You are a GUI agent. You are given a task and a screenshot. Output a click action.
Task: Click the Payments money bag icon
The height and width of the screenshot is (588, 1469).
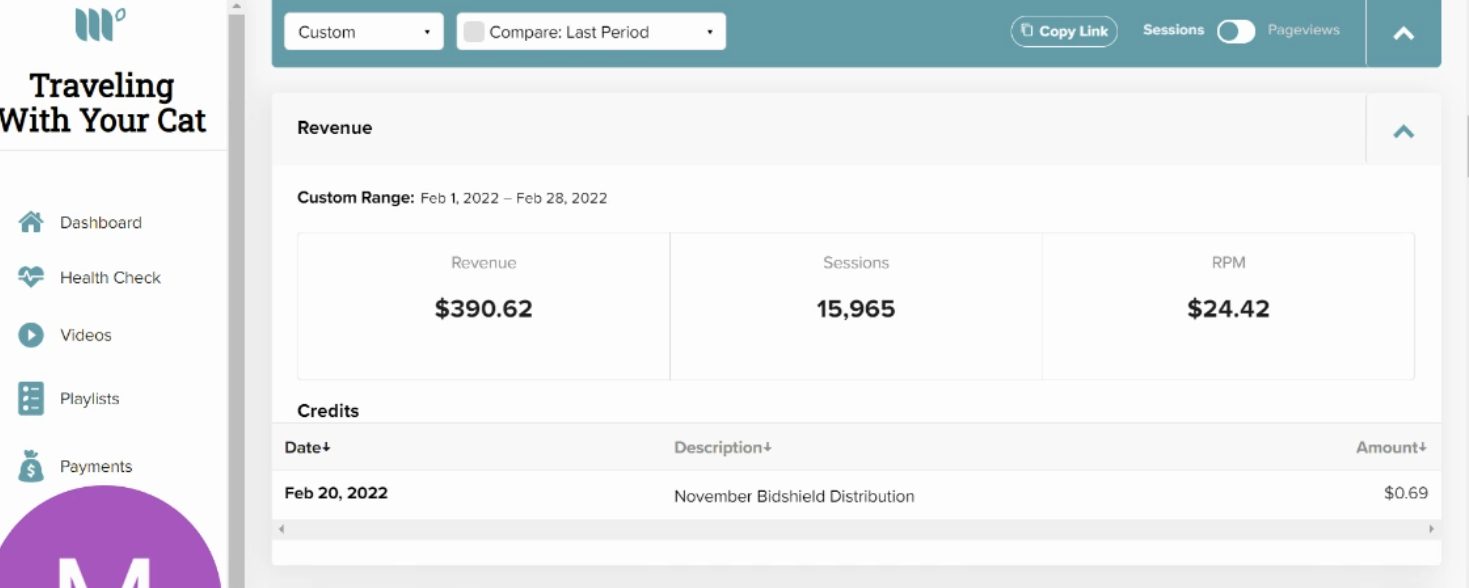pos(31,466)
